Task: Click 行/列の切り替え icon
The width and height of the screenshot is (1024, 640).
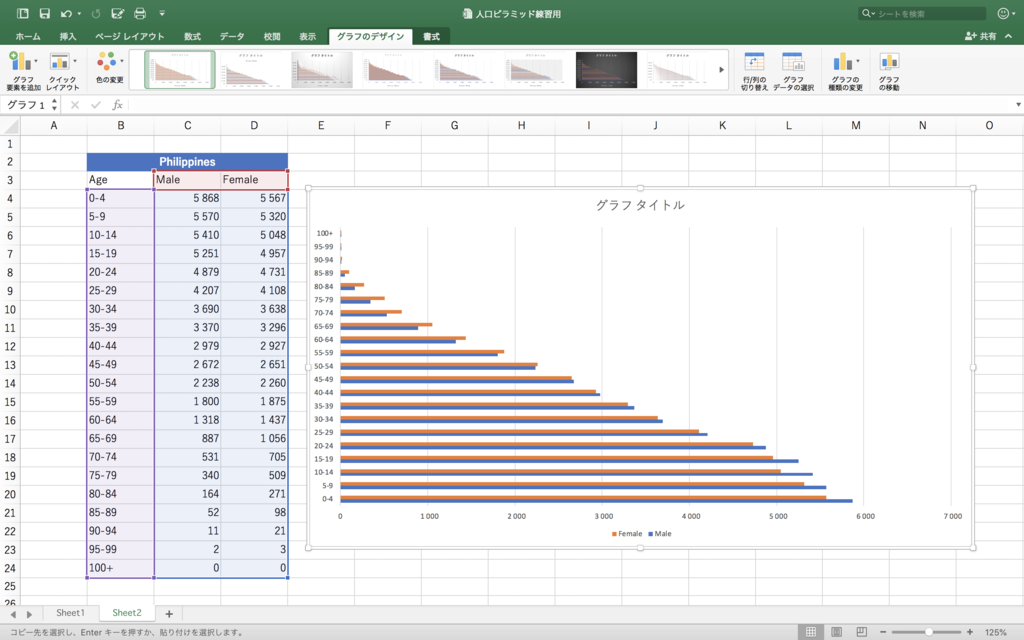Action: [x=754, y=71]
